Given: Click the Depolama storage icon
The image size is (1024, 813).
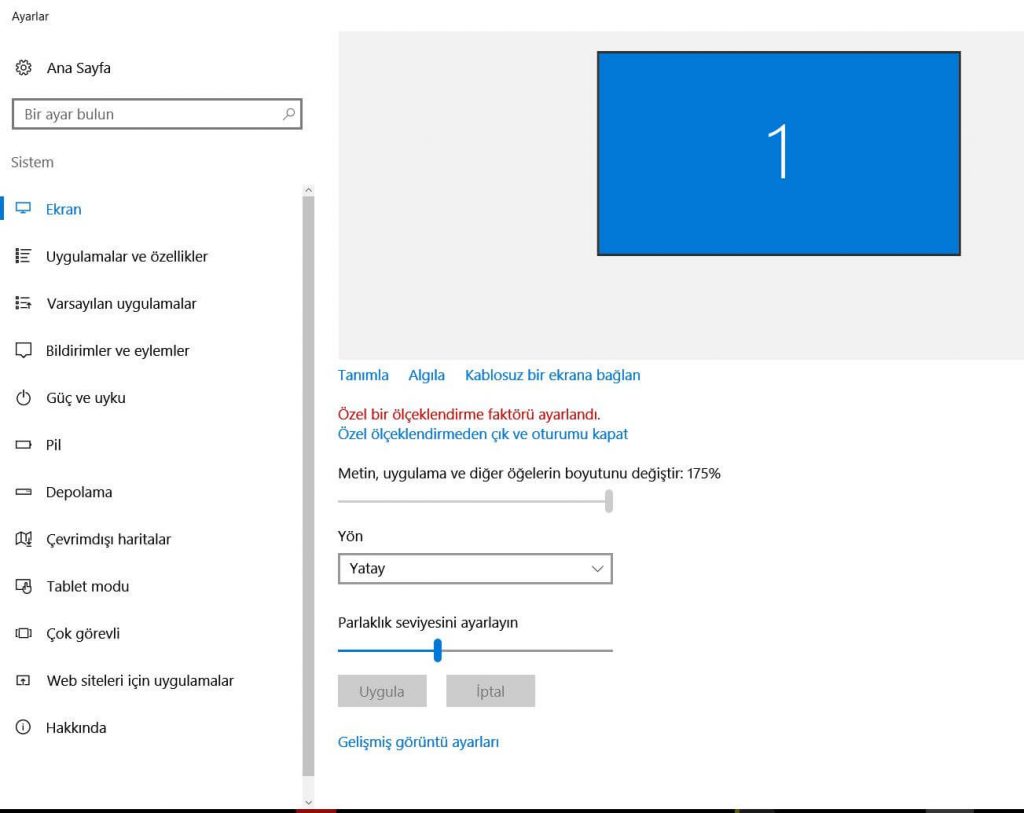Looking at the screenshot, I should click(x=24, y=492).
